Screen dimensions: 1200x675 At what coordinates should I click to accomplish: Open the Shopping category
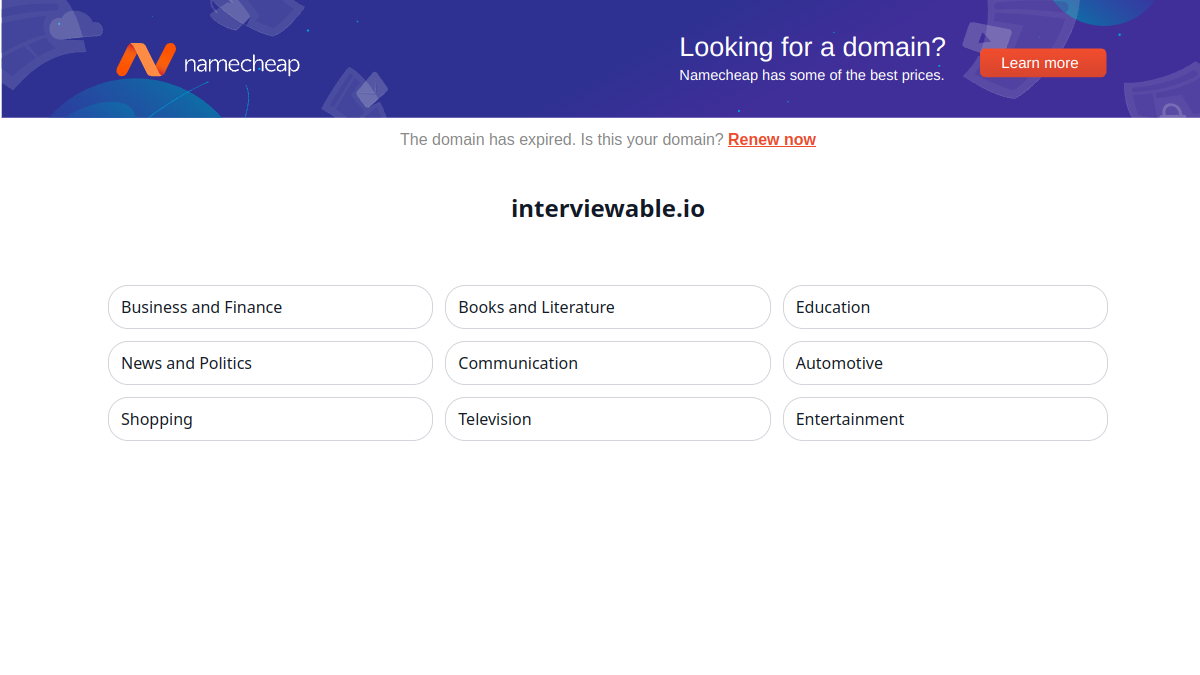(x=270, y=419)
